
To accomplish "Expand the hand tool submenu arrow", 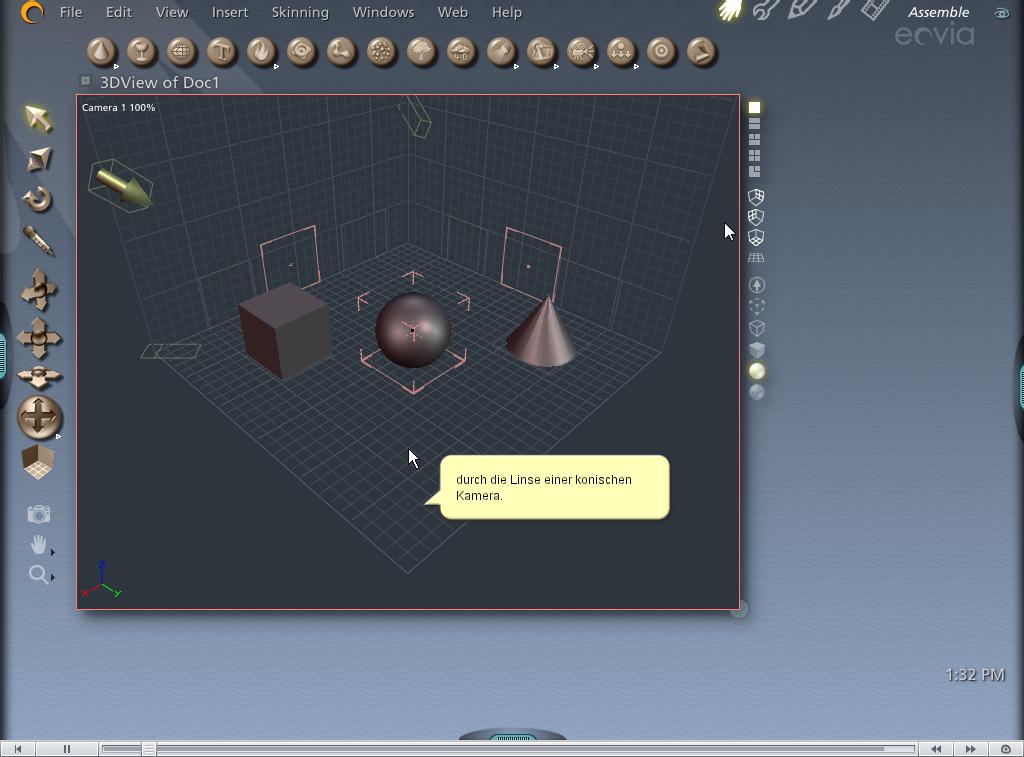I will point(53,553).
